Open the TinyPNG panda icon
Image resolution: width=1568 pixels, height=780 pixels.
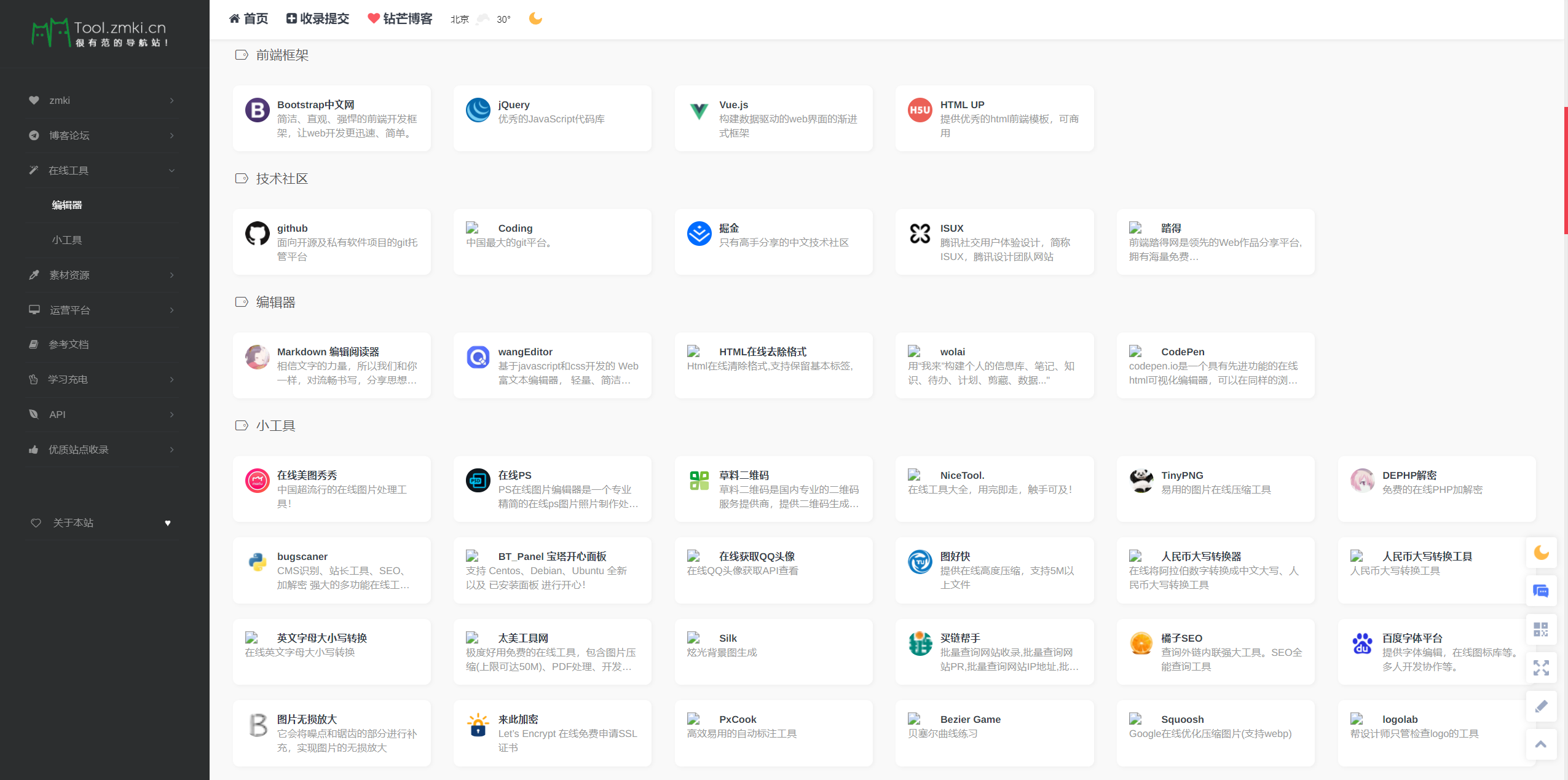click(x=1141, y=481)
